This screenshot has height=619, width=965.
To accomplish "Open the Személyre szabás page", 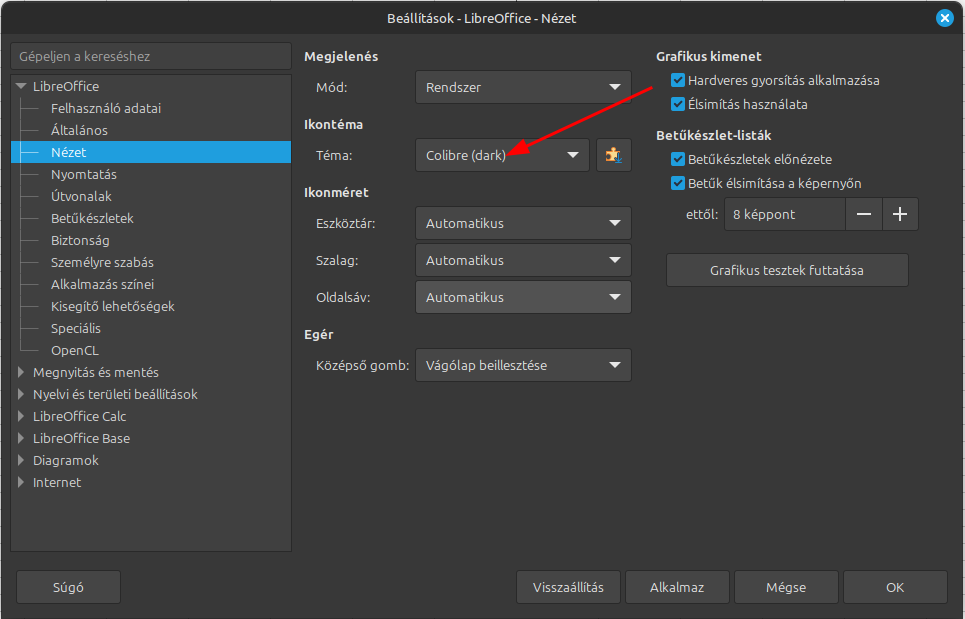I will 102,263.
